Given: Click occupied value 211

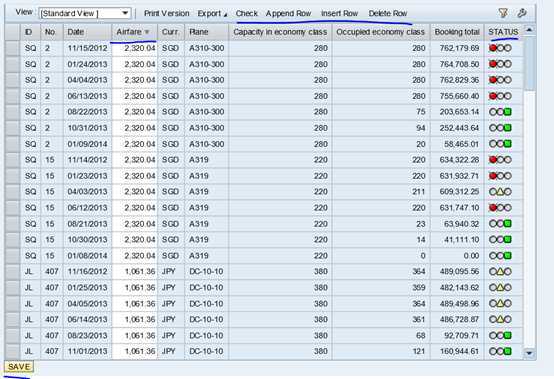Looking at the screenshot, I should click(x=419, y=192).
